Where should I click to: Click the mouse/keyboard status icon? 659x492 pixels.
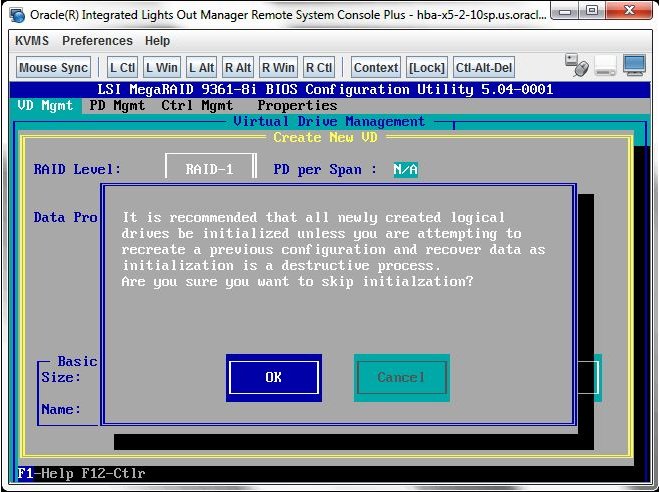pyautogui.click(x=576, y=65)
